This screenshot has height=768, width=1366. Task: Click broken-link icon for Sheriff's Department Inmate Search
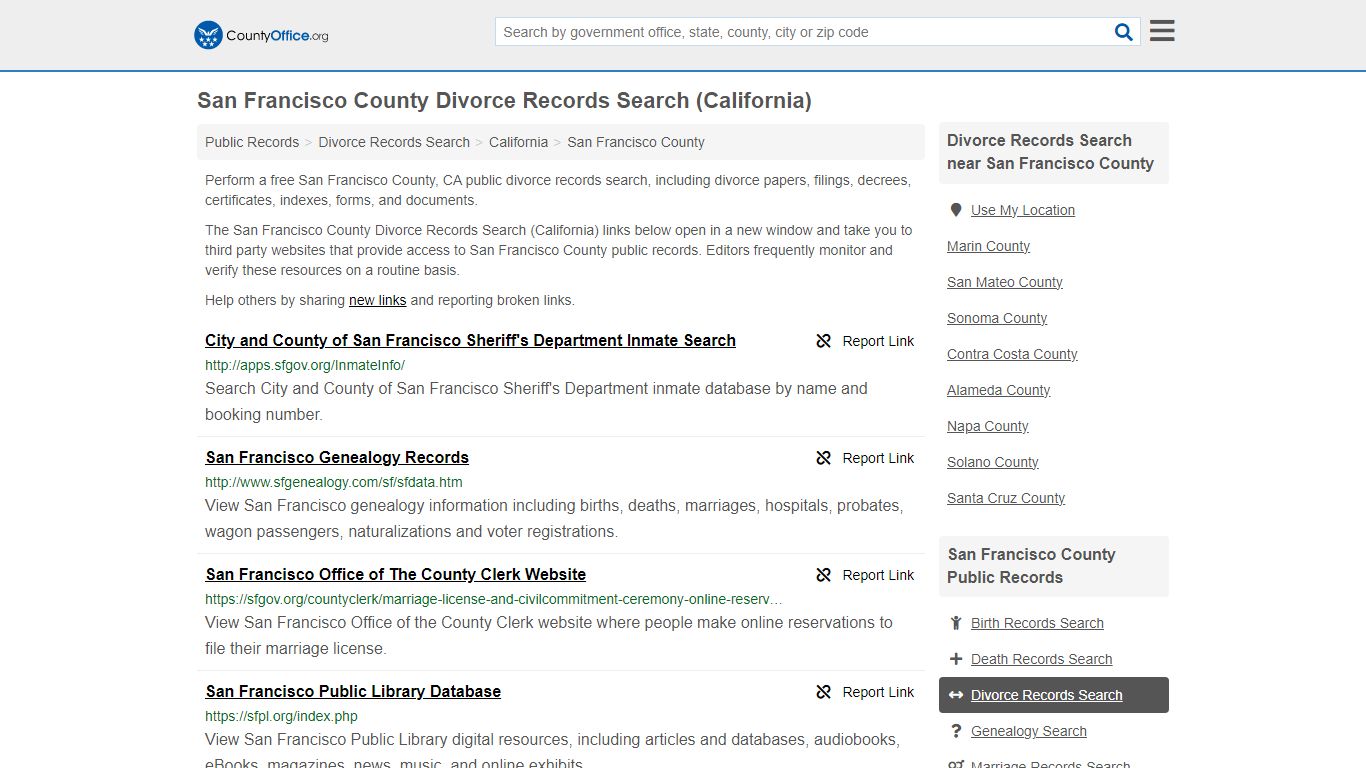pos(824,341)
